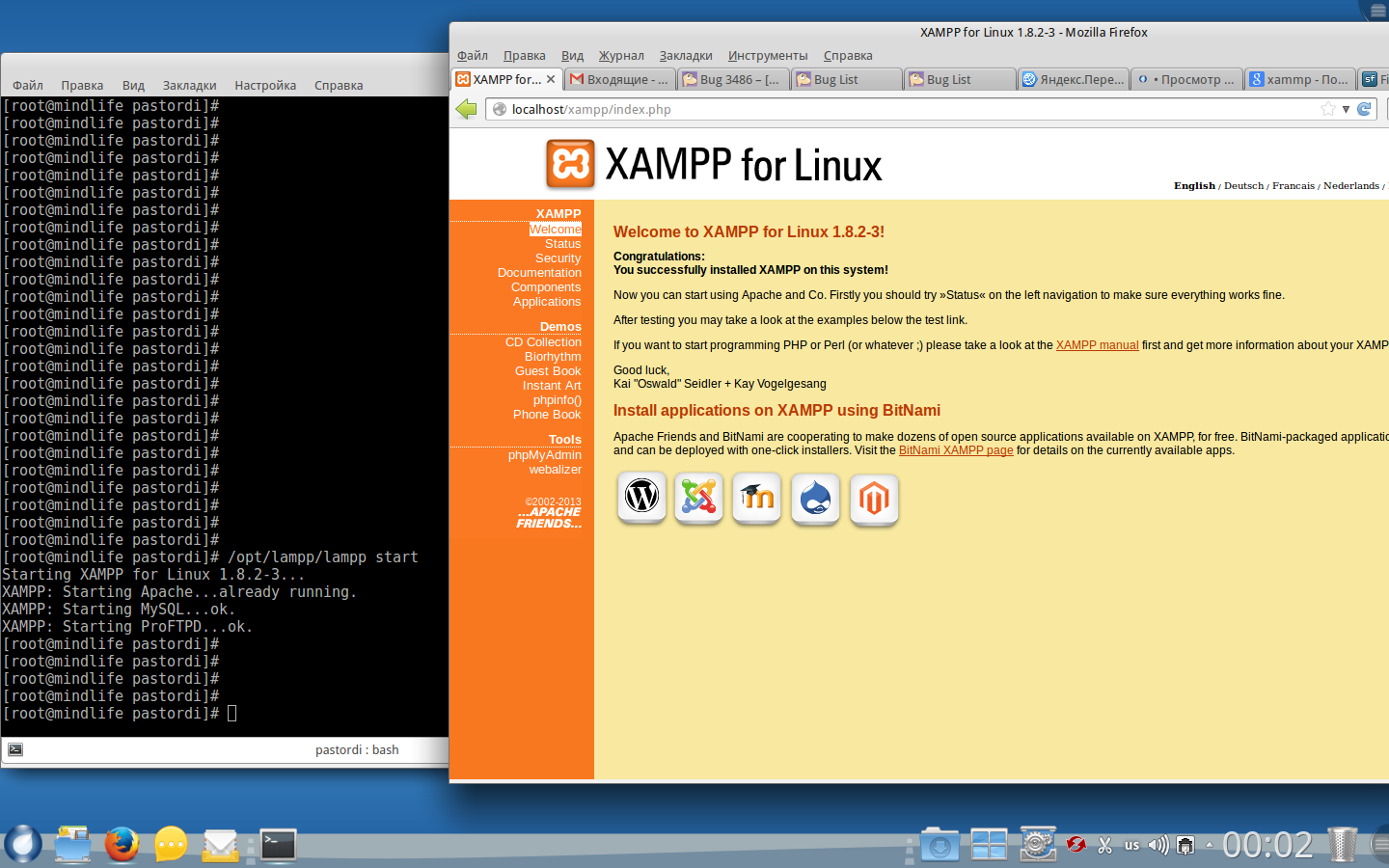Open the XAMPP manual link
The width and height of the screenshot is (1389, 868).
[x=1097, y=345]
